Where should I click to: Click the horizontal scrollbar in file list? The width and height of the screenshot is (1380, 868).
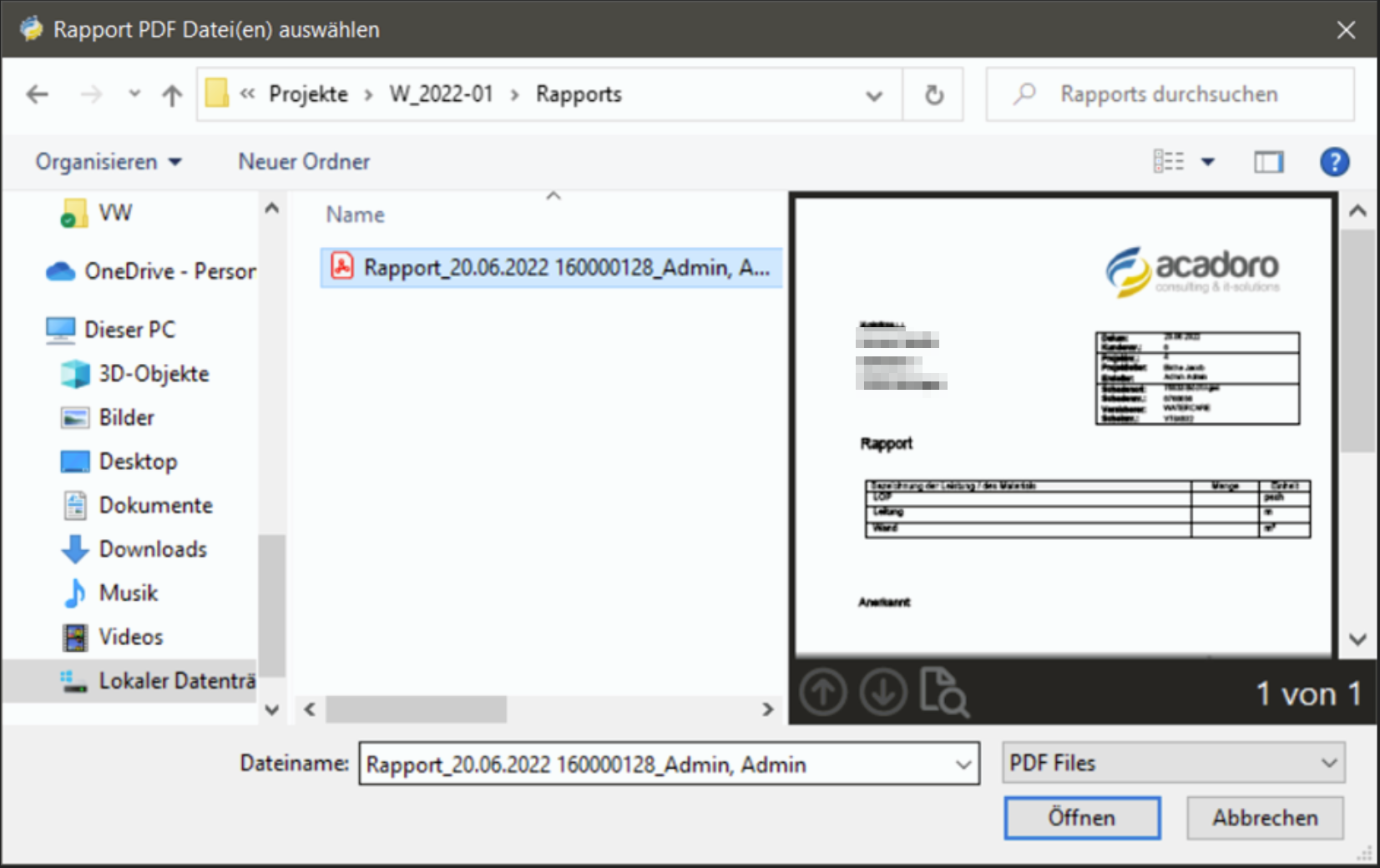[x=416, y=709]
